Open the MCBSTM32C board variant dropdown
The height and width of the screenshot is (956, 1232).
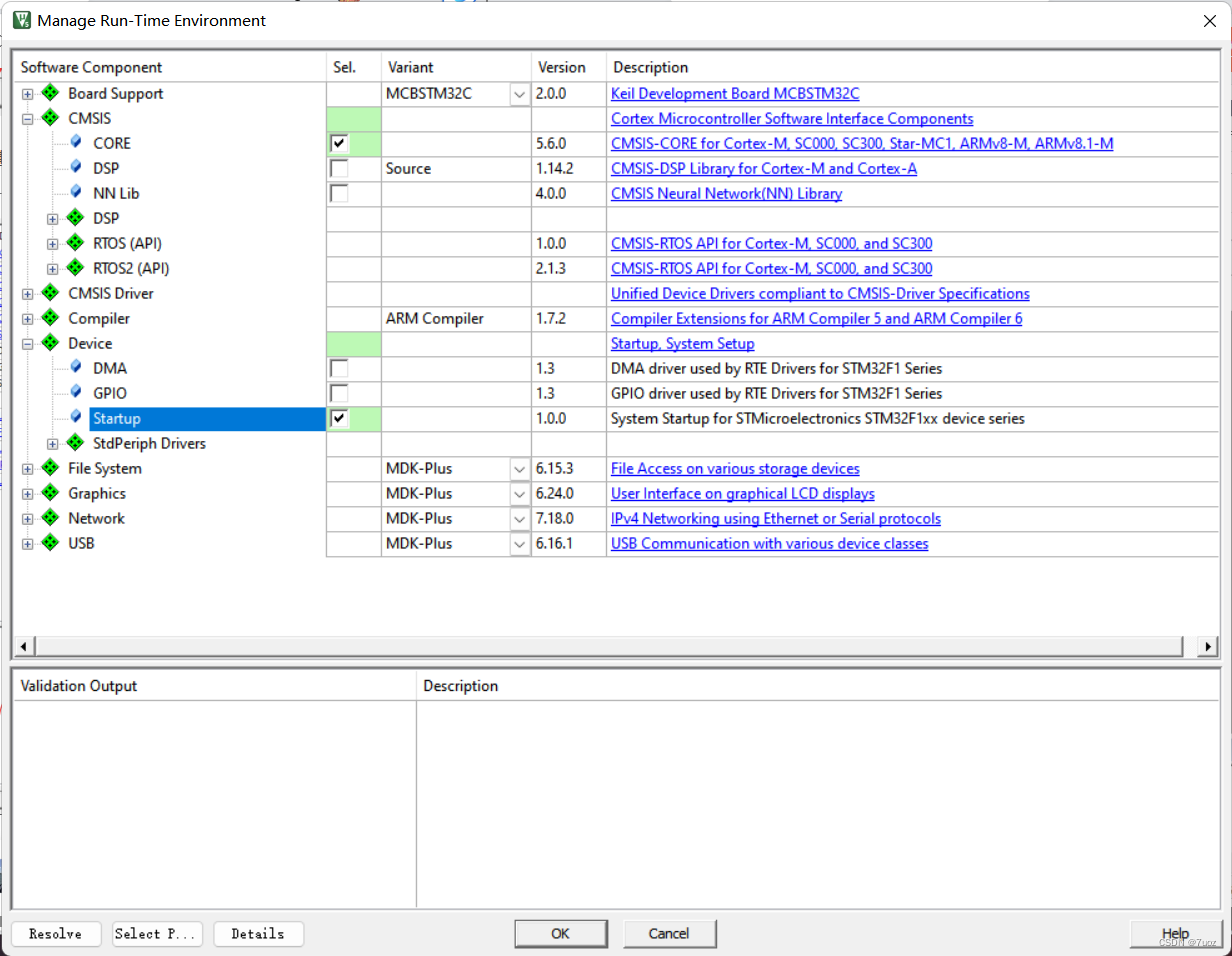pos(520,94)
